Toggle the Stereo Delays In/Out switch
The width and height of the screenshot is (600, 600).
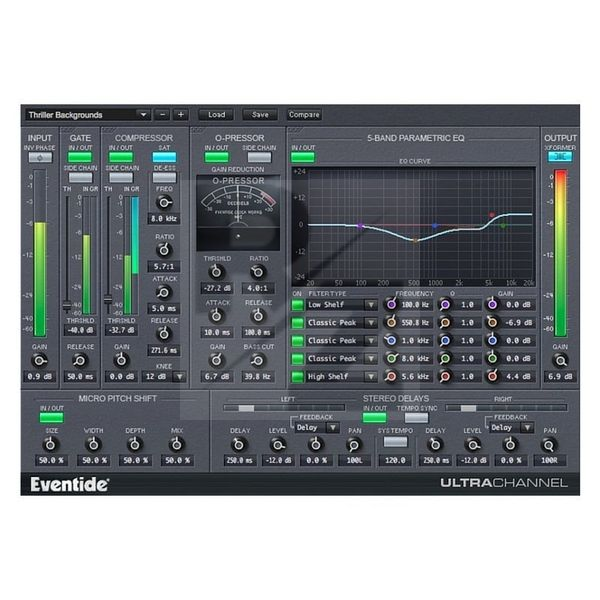374,417
